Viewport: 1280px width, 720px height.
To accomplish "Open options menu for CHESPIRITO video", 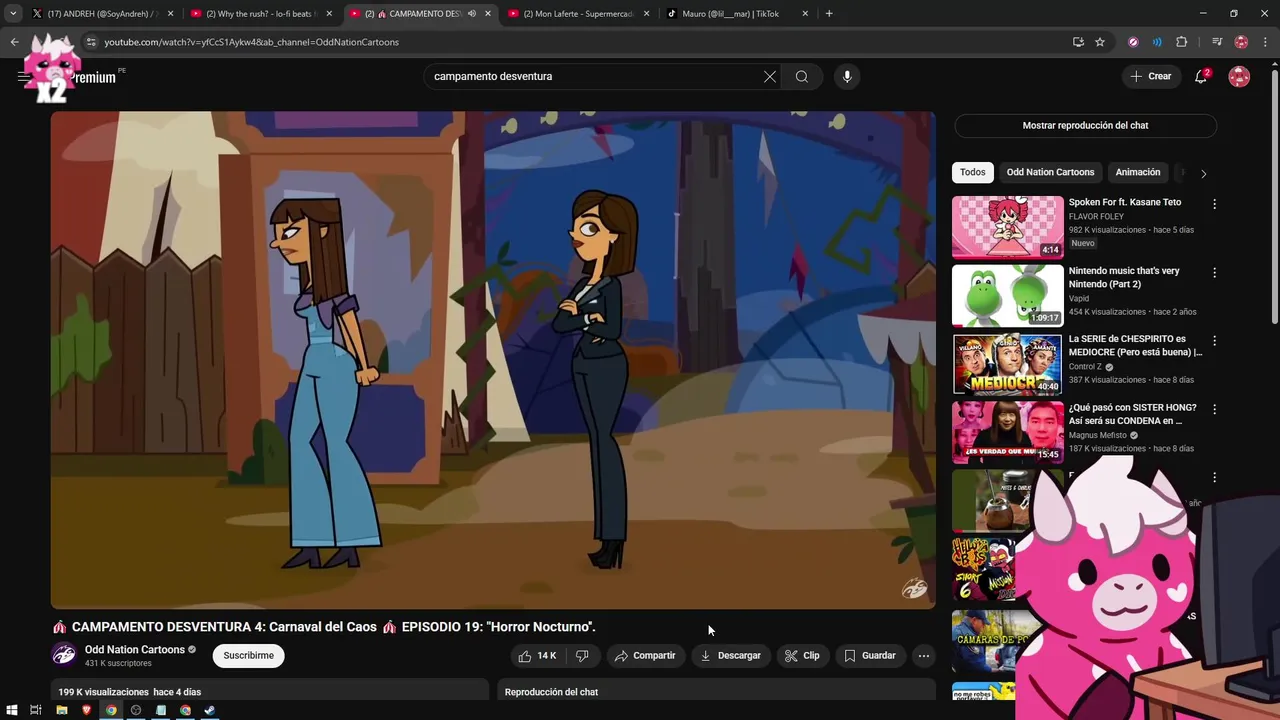I will 1214,341.
